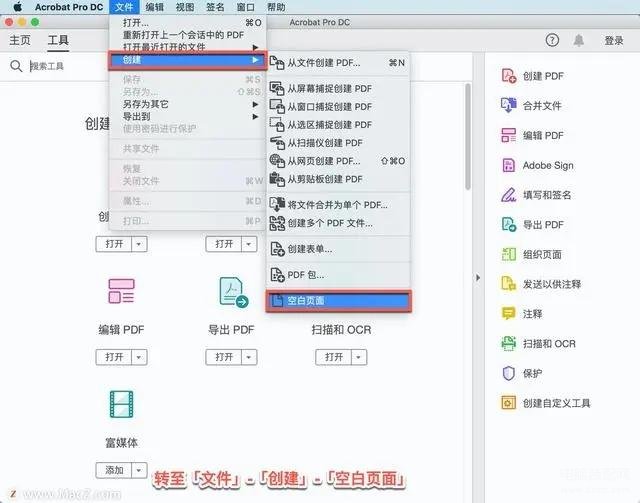Expand the 另存为其它 submenu arrow
This screenshot has width=640, height=503.
coord(256,104)
